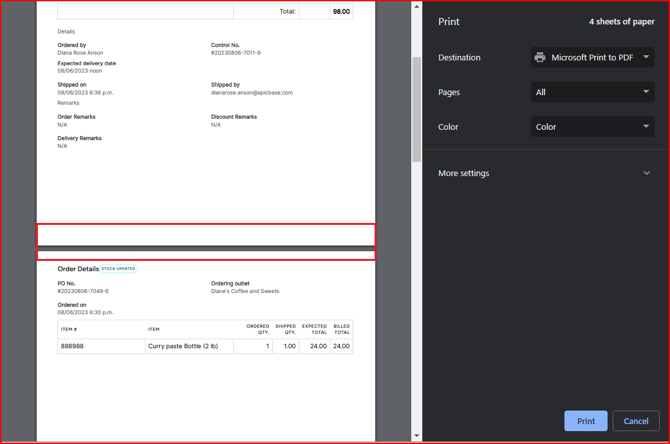Click the Shipped on date 08/06/2023 6:36 p.m.
This screenshot has width=670, height=444.
(x=85, y=92)
